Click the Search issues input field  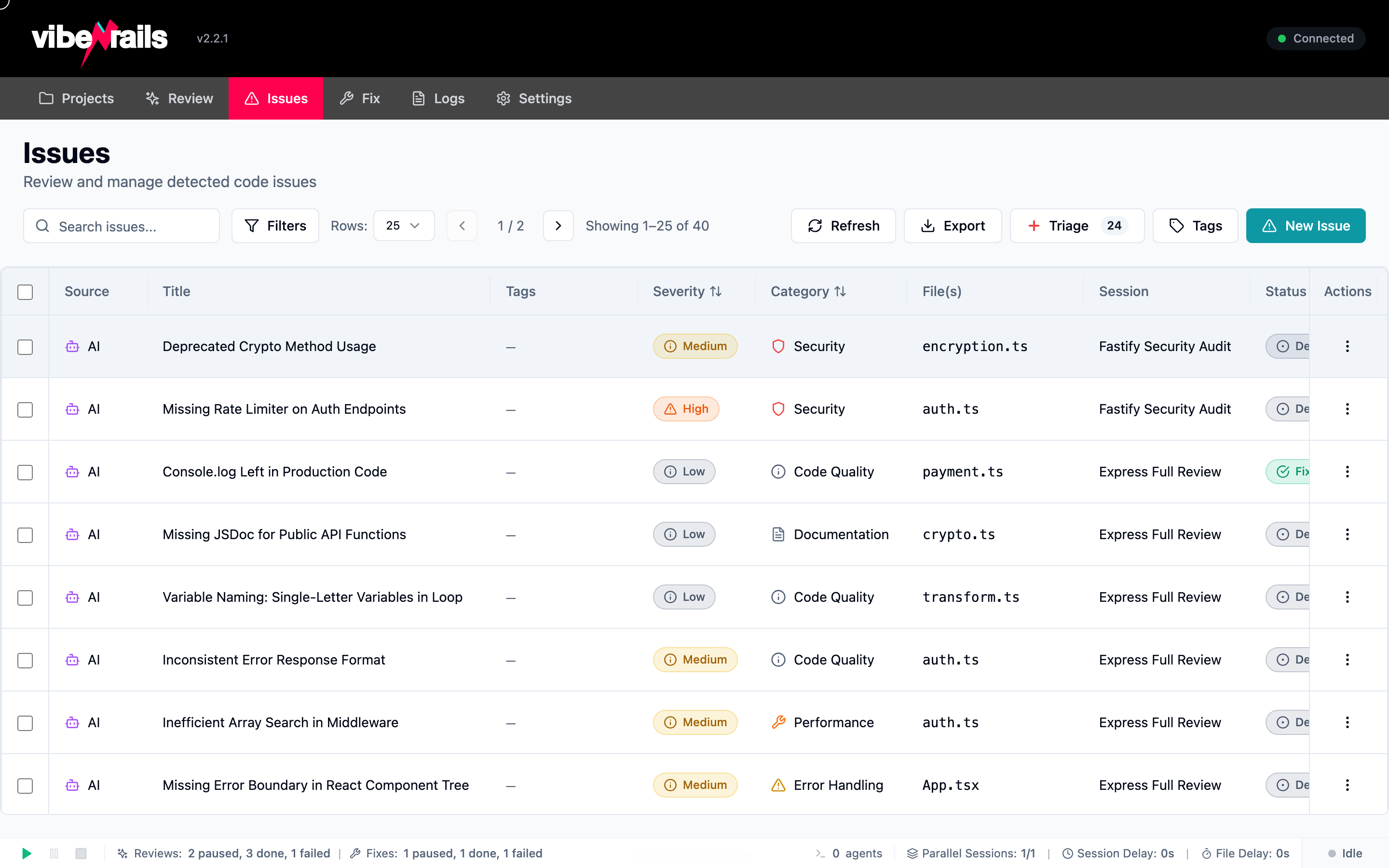point(121,226)
